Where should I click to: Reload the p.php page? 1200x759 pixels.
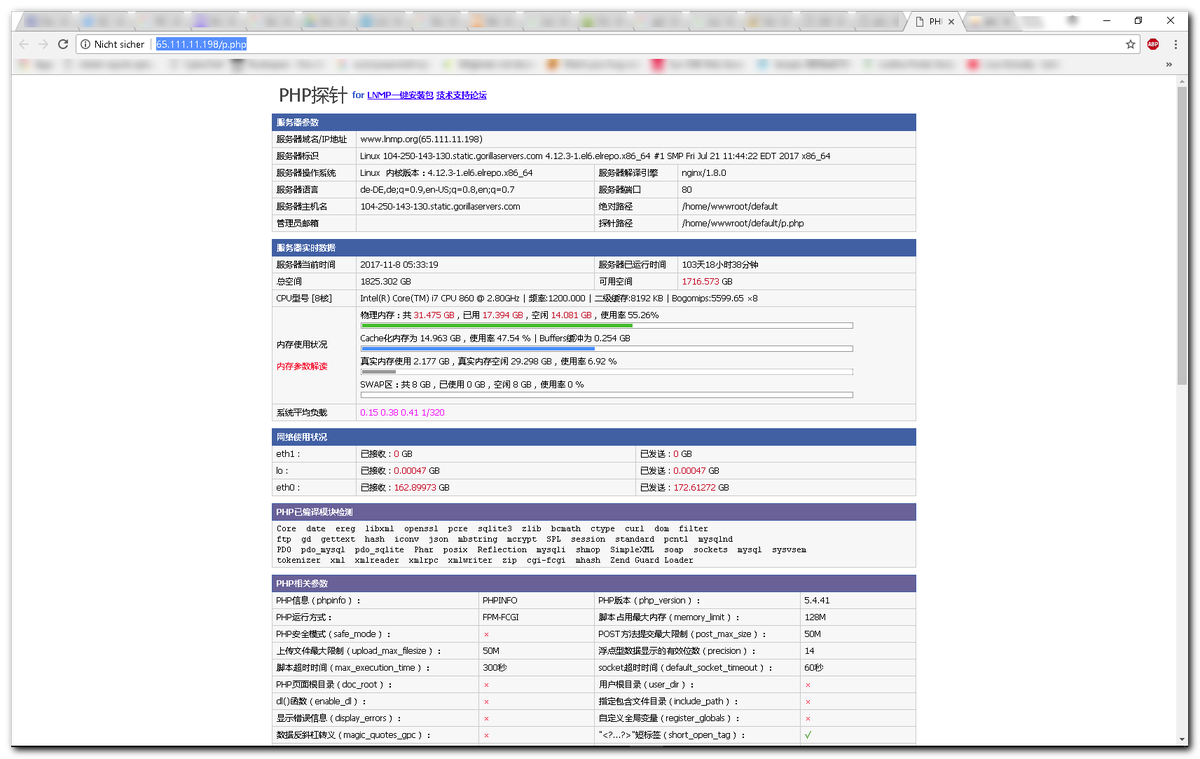point(63,44)
